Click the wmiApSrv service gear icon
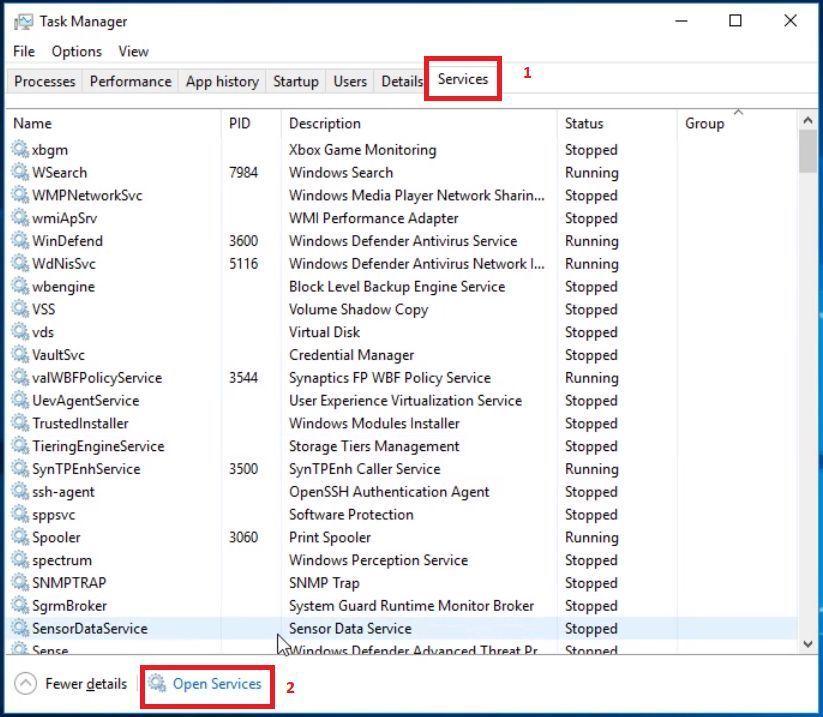 click(x=20, y=218)
